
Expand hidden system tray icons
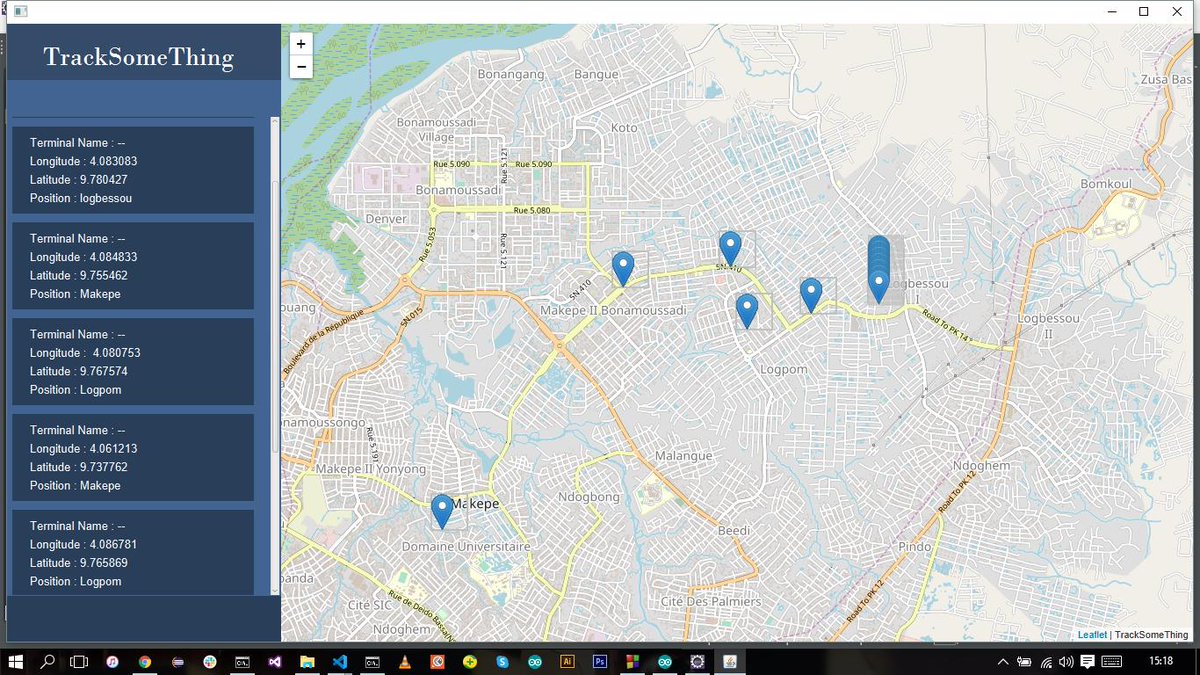pos(1002,661)
